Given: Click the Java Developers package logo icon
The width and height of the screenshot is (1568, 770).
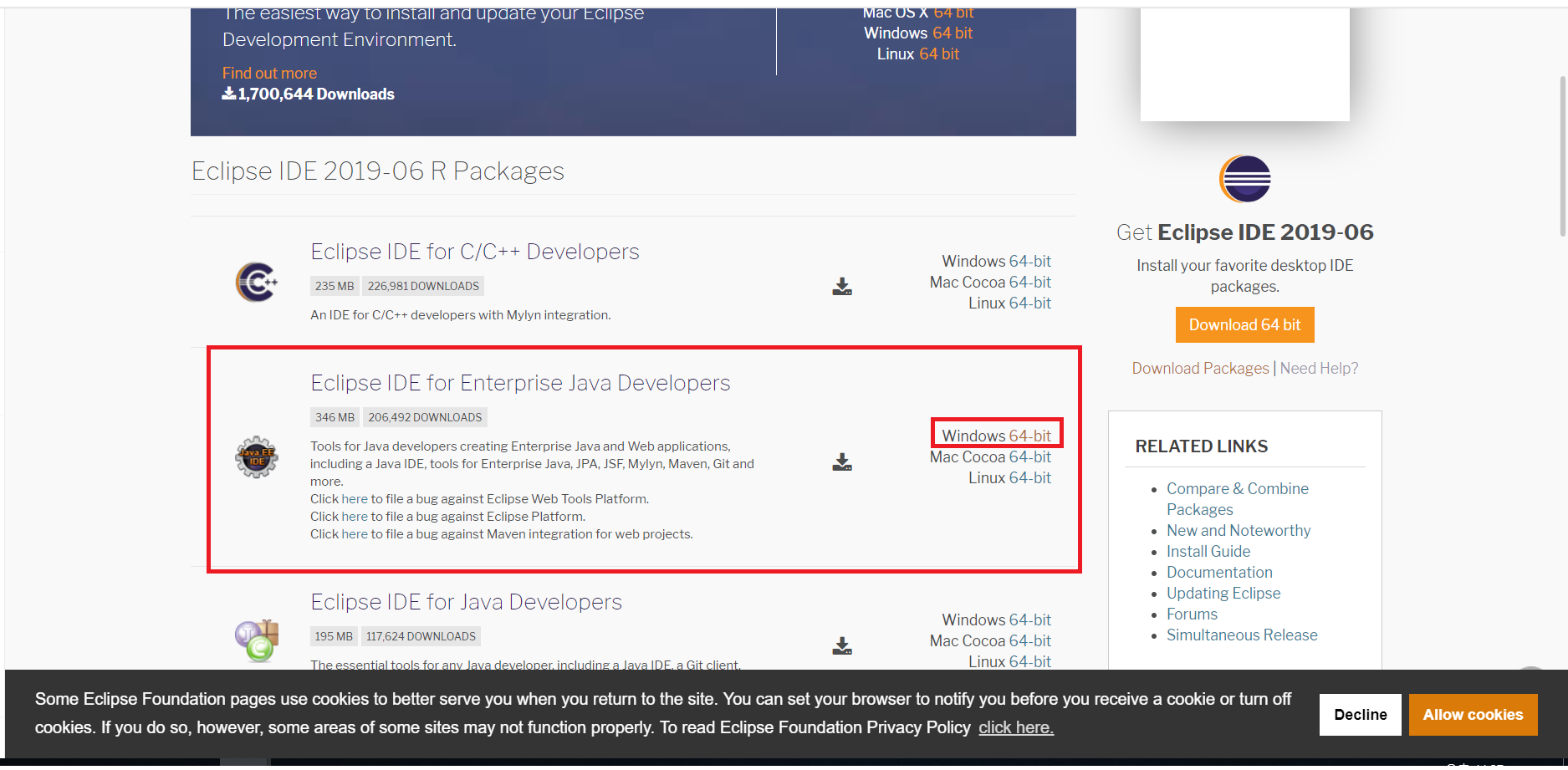Looking at the screenshot, I should tap(257, 640).
